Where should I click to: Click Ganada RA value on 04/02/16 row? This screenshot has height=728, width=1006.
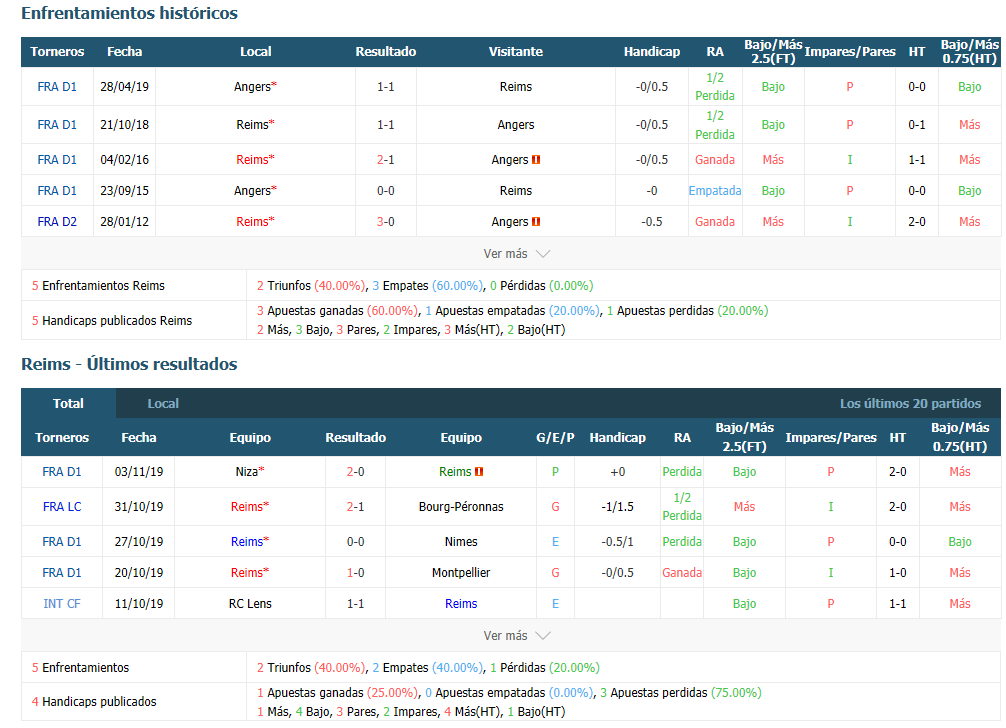coord(715,160)
